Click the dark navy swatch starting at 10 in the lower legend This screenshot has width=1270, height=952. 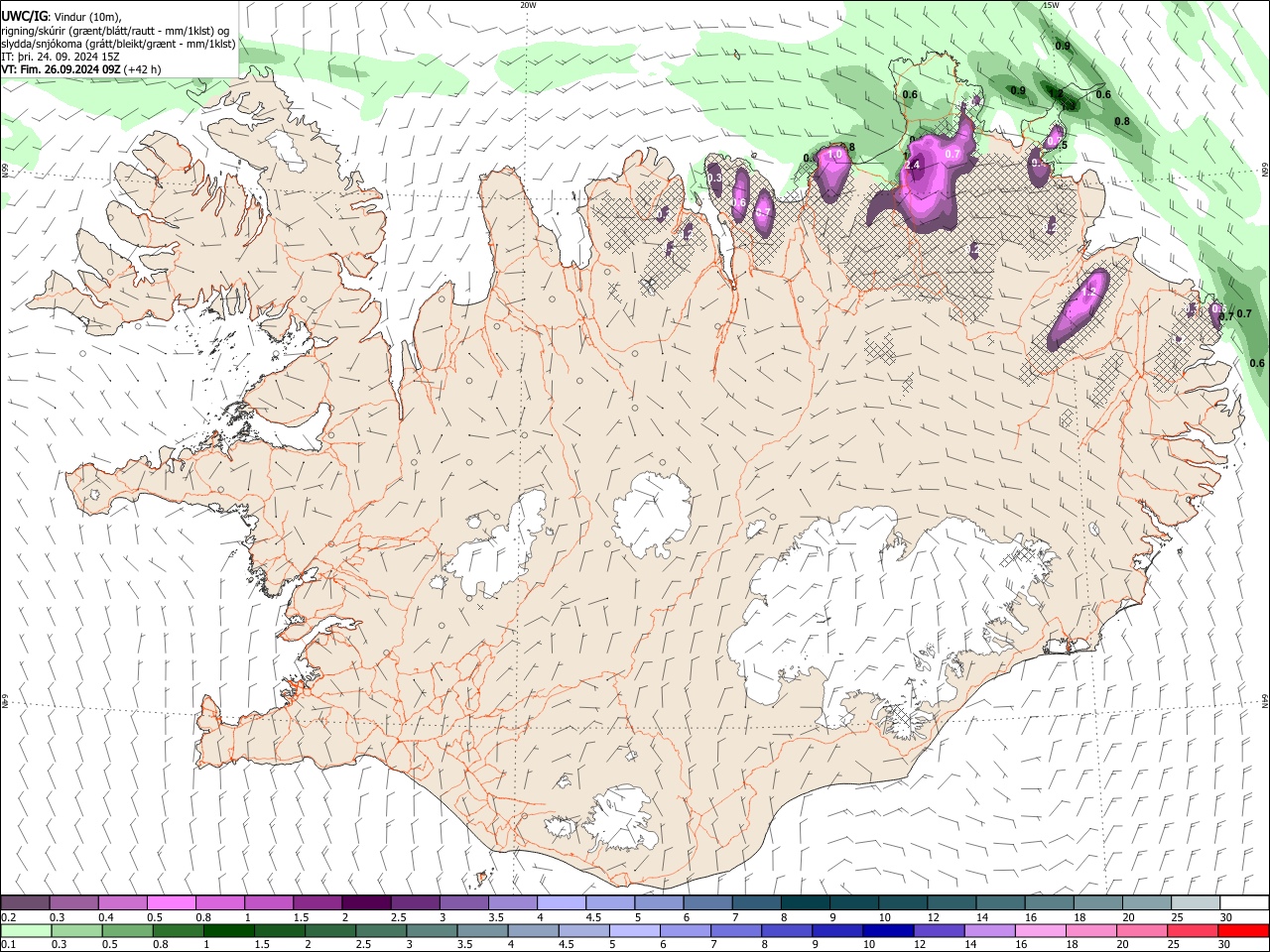(x=888, y=930)
